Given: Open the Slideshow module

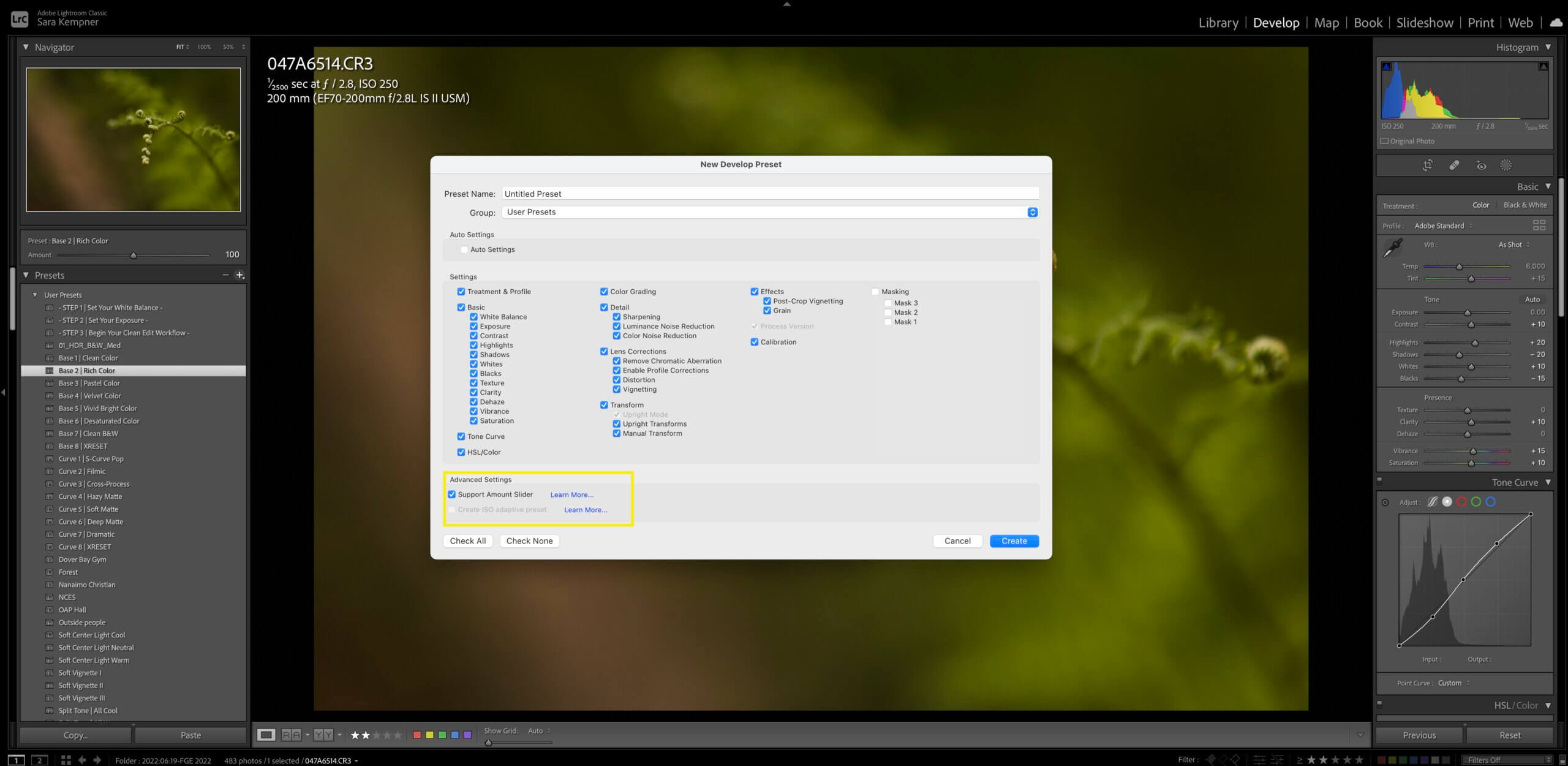Looking at the screenshot, I should (1424, 23).
